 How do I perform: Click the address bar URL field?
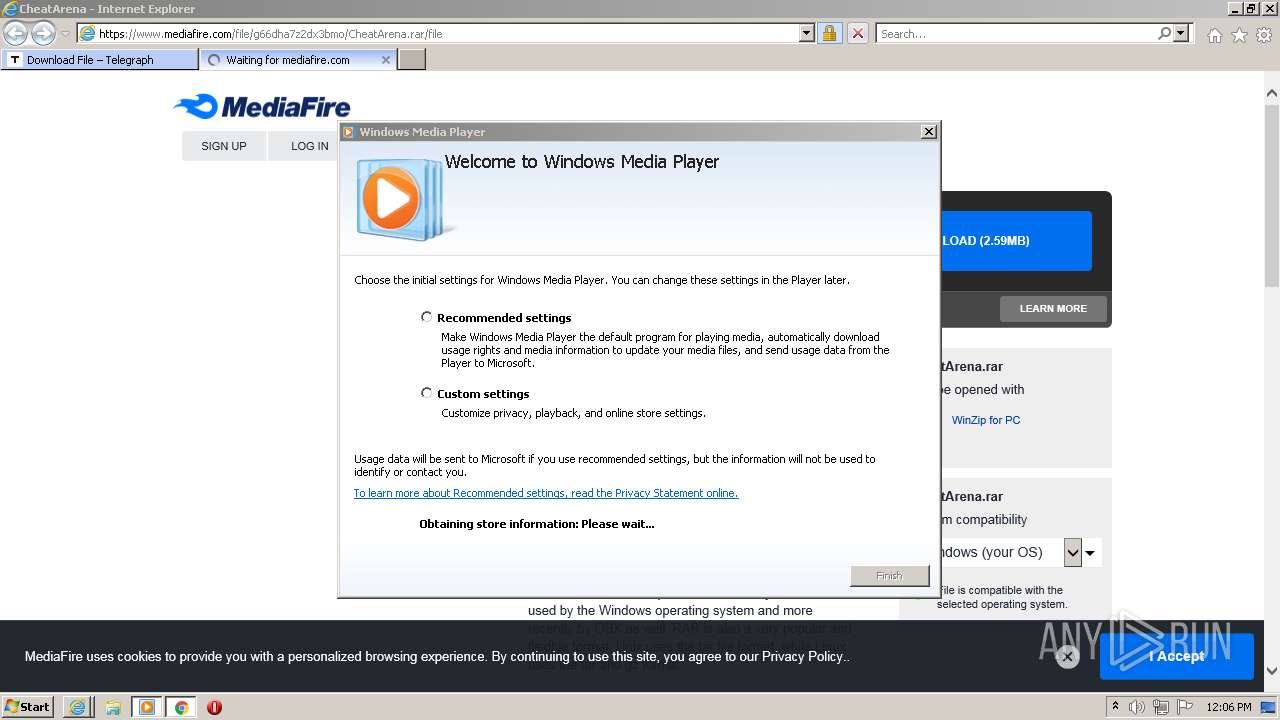coord(439,33)
